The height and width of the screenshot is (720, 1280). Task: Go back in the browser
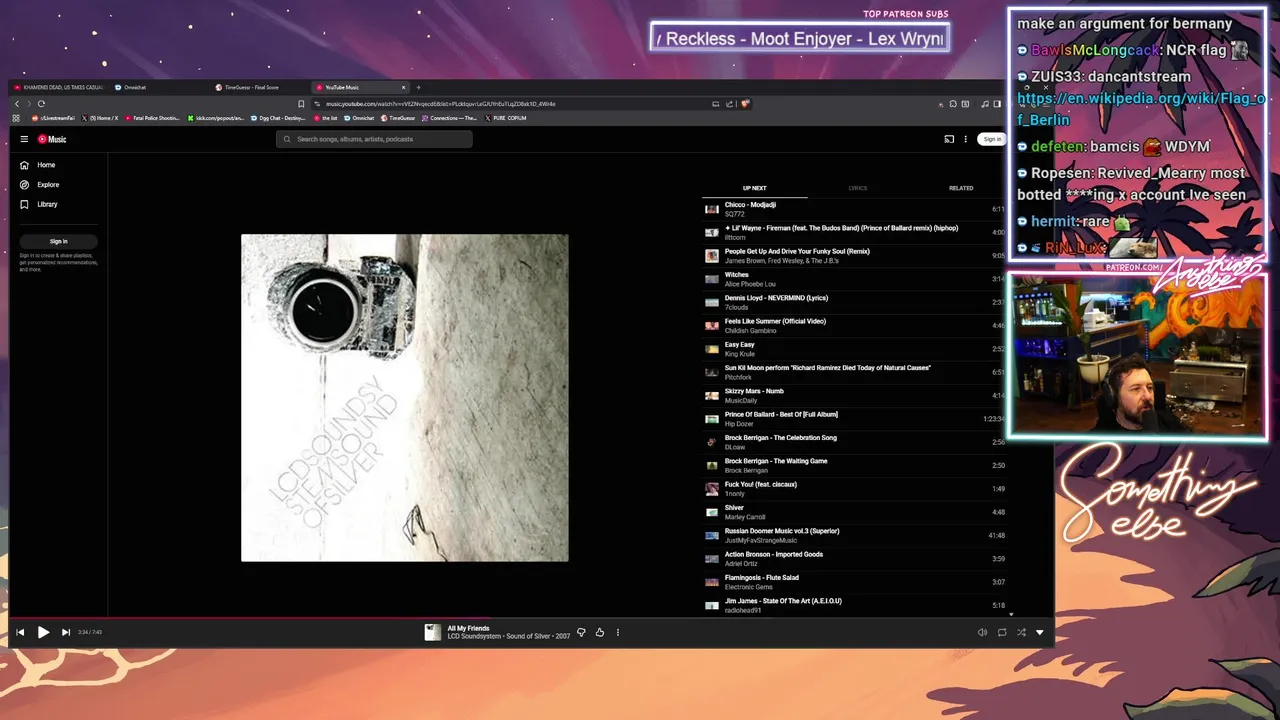point(17,104)
